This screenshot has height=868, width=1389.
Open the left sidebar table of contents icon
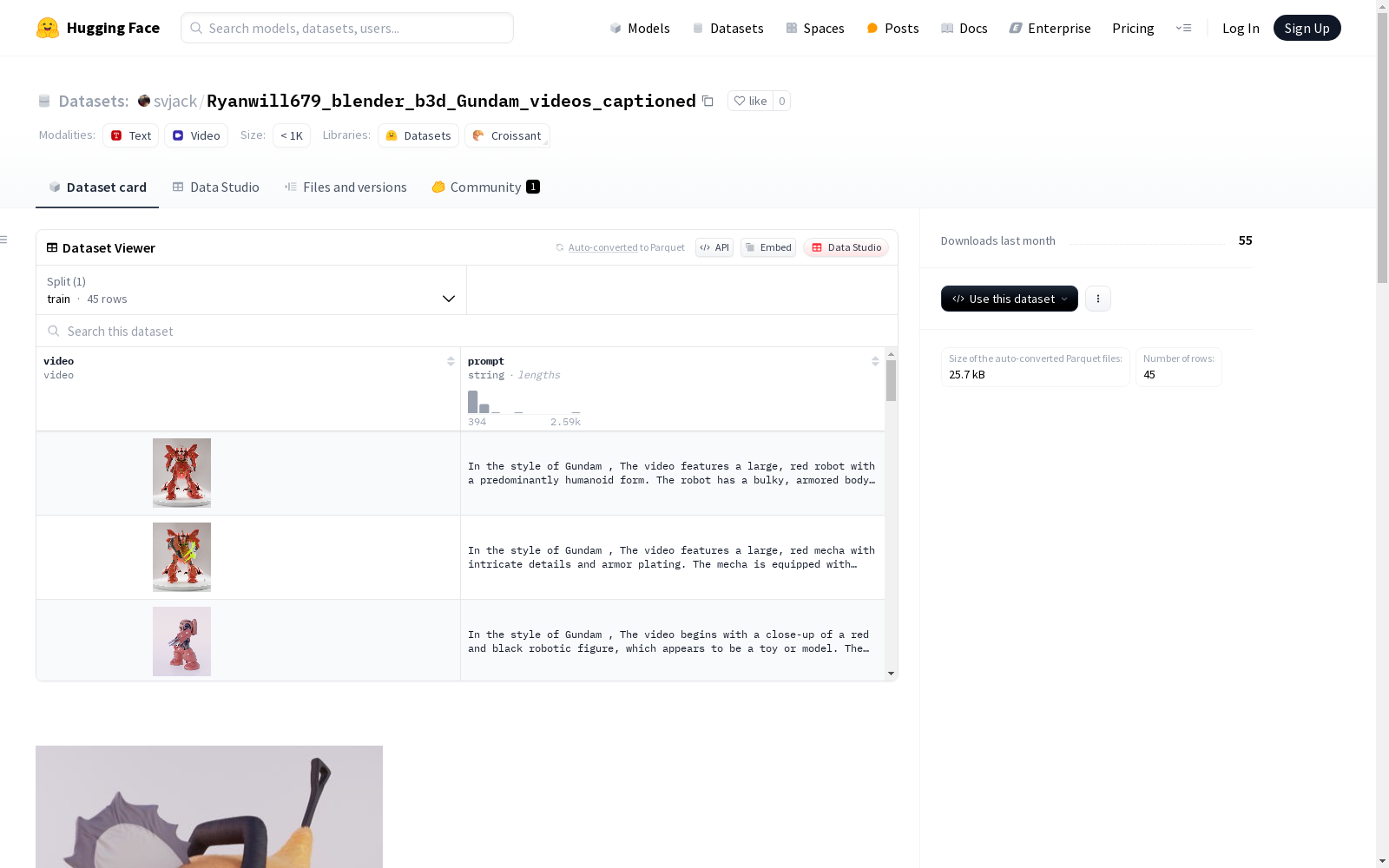(4, 240)
